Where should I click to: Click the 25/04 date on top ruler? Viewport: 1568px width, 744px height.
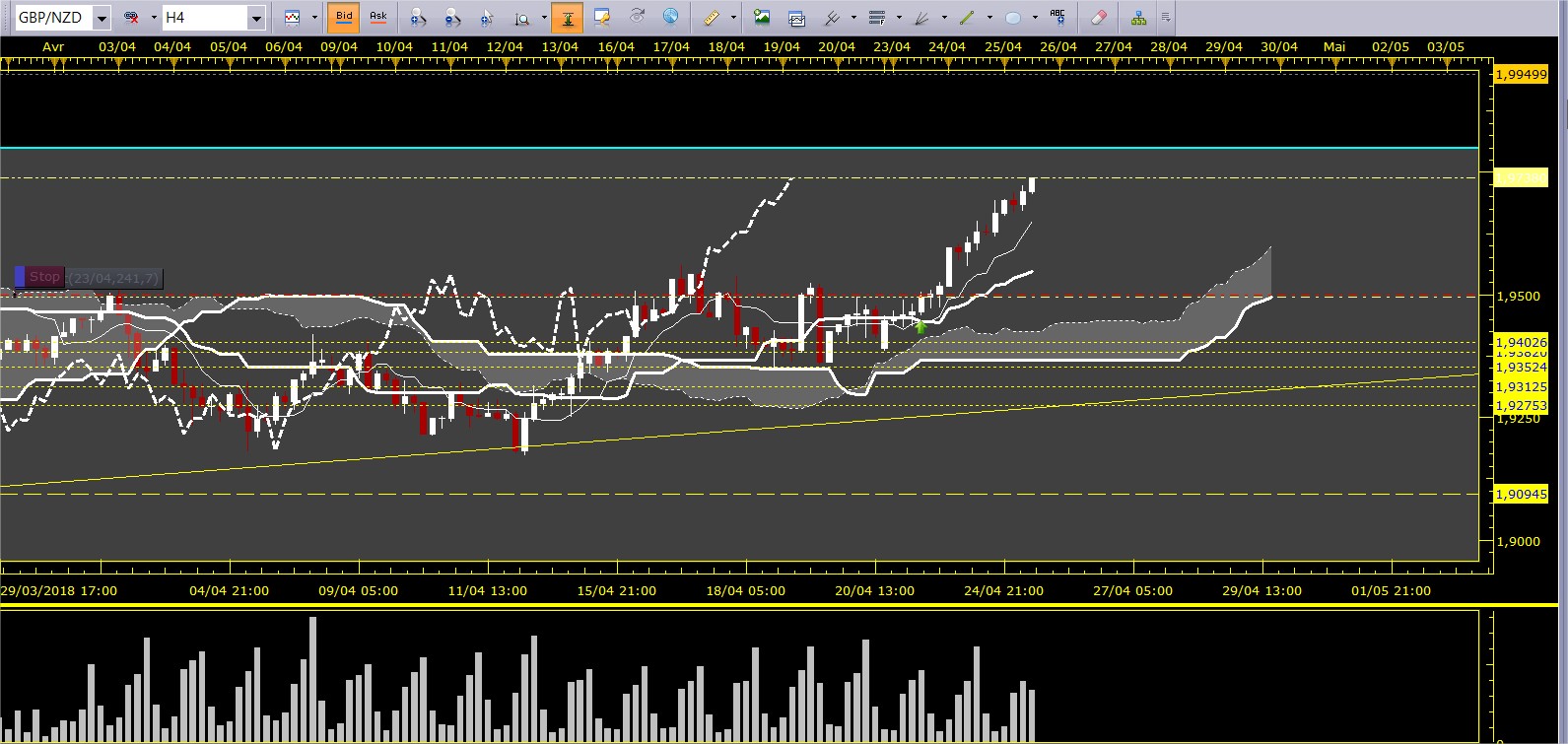[x=1003, y=46]
